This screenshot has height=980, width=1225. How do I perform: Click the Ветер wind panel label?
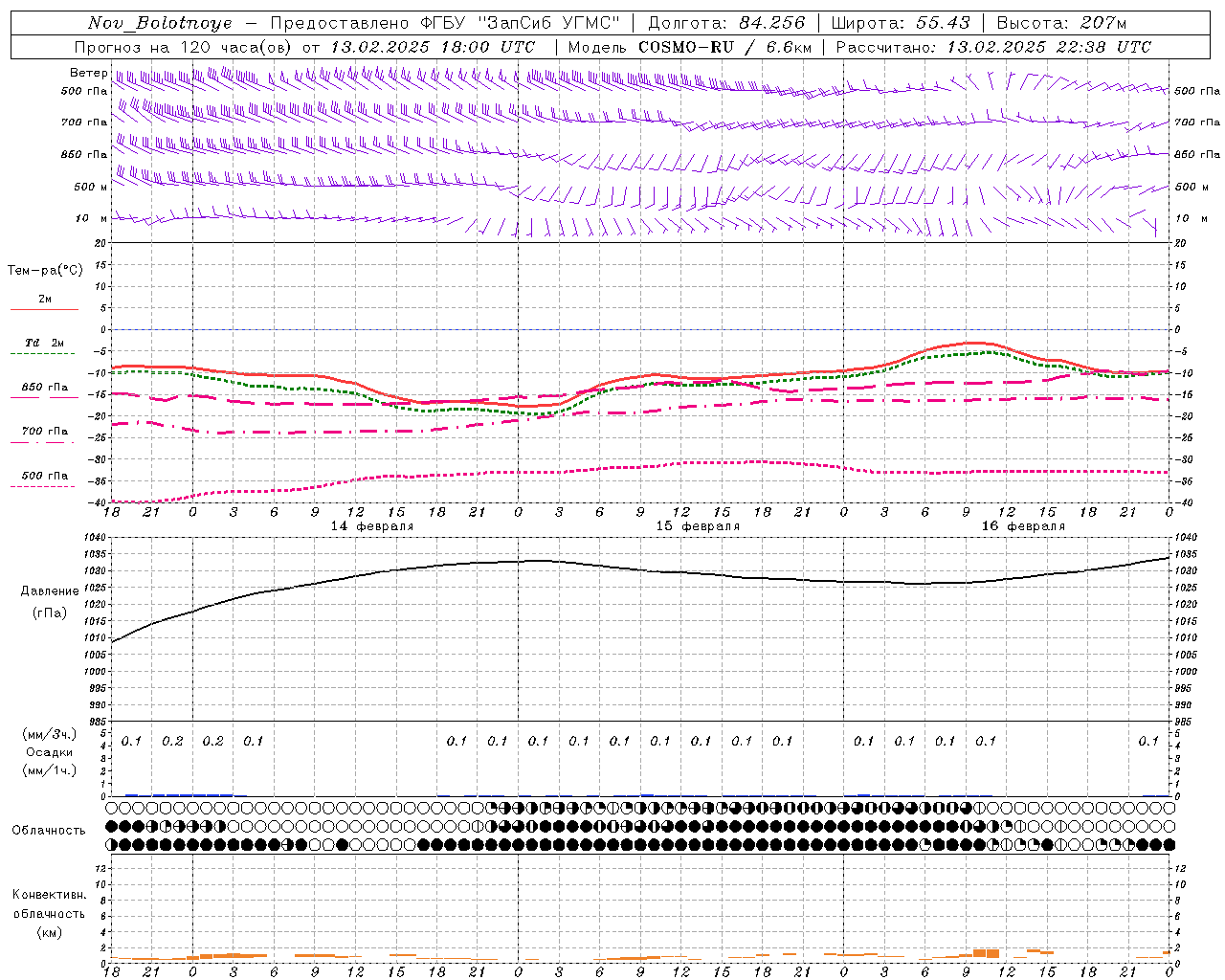pyautogui.click(x=88, y=73)
